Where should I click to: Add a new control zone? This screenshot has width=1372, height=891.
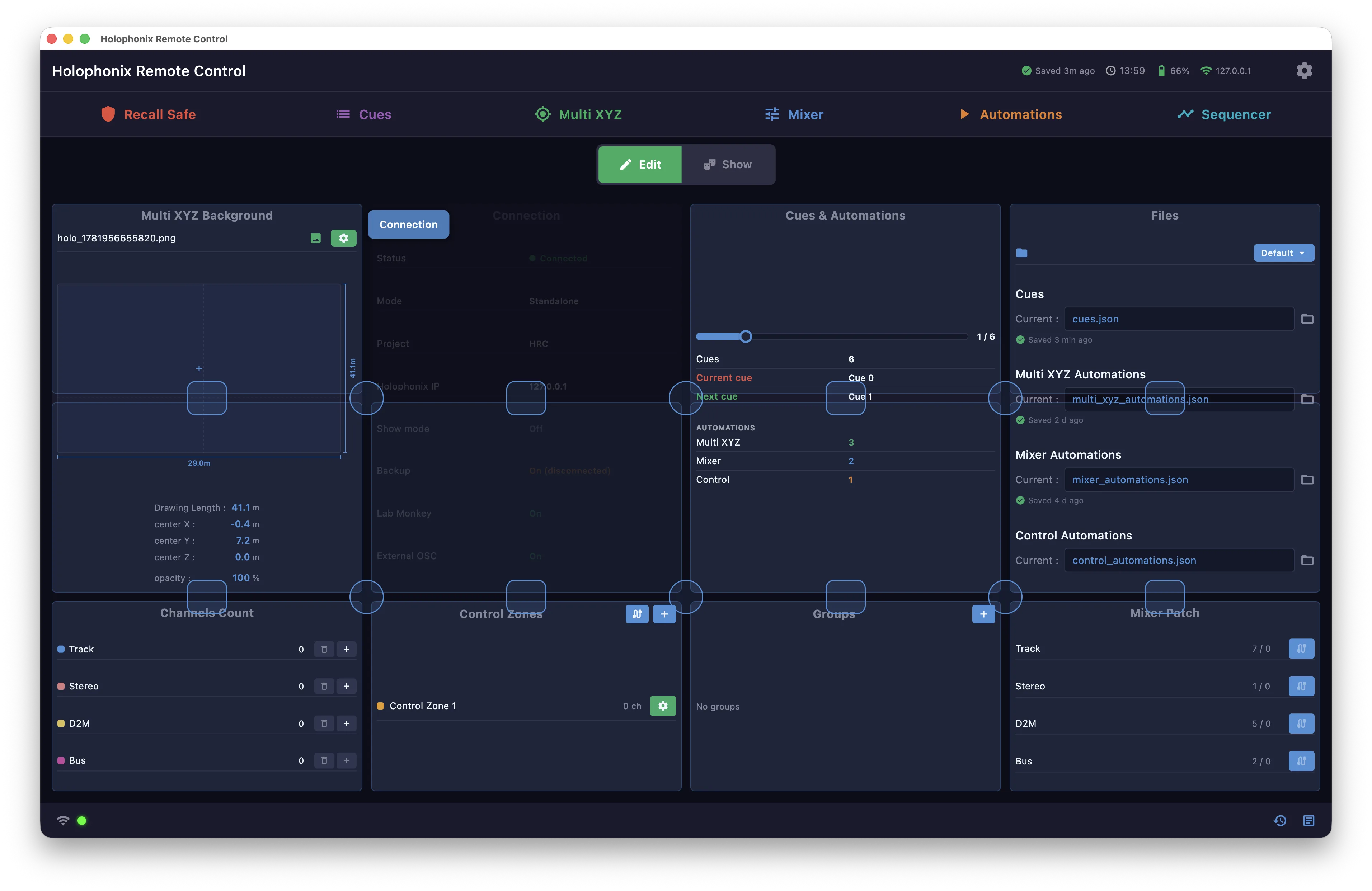(664, 614)
